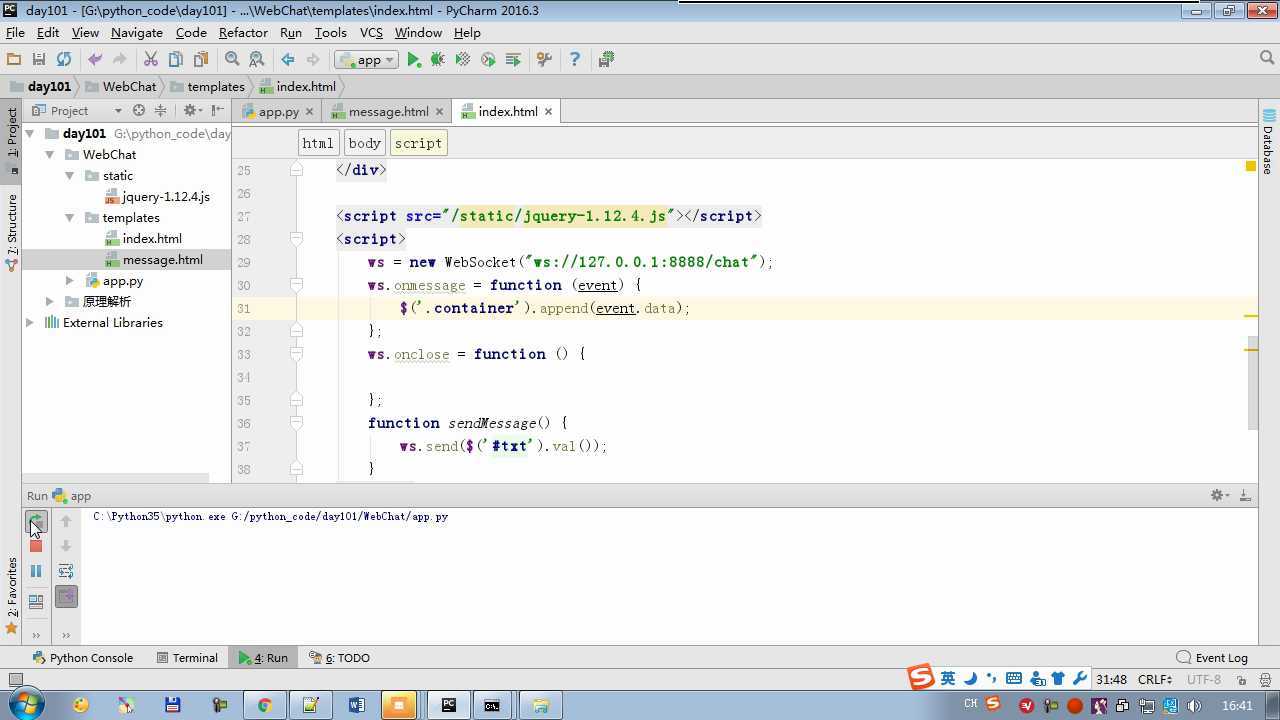
Task: Click the Cut scissors icon
Action: [151, 60]
